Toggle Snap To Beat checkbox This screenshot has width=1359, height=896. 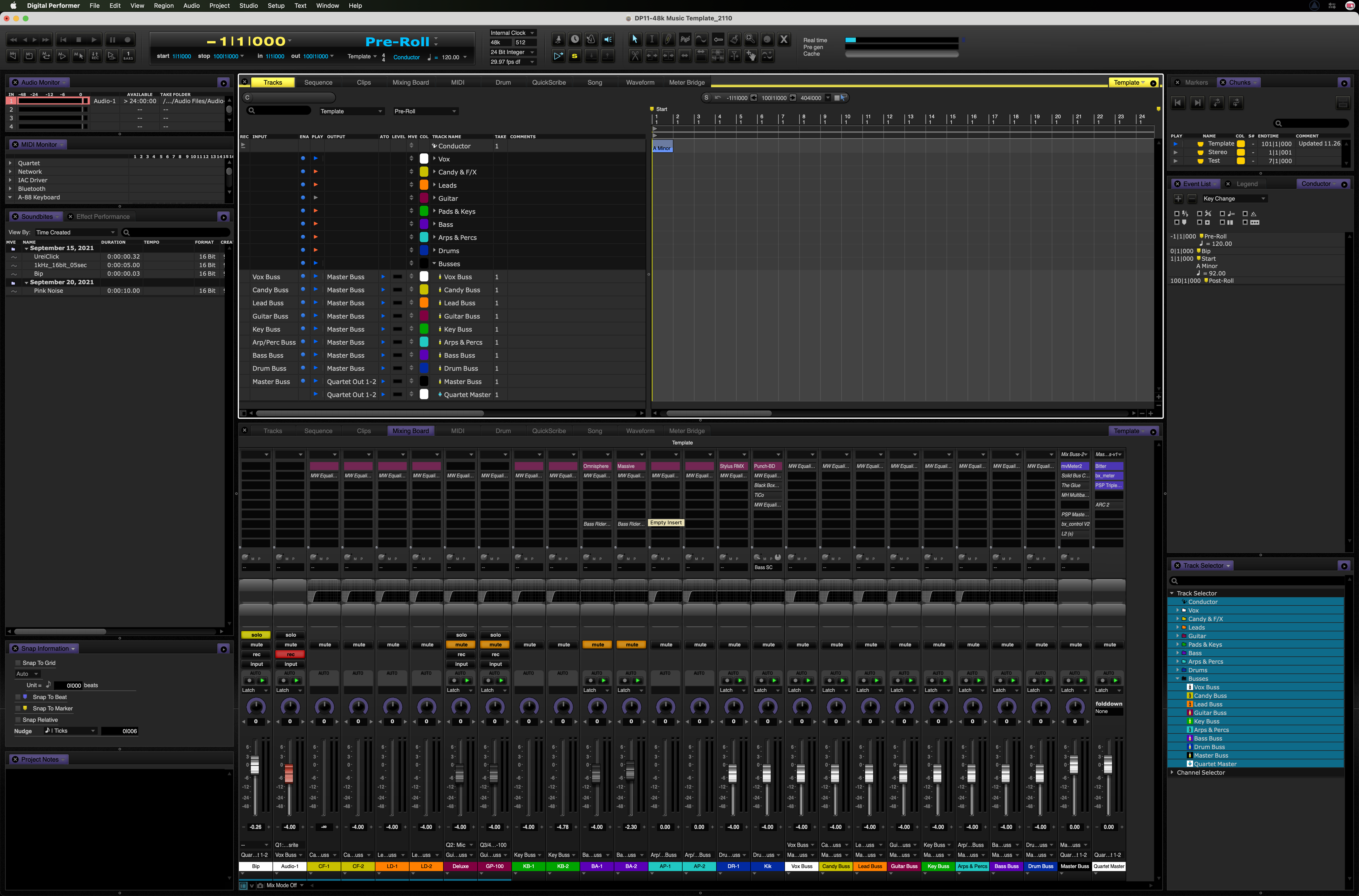point(18,697)
